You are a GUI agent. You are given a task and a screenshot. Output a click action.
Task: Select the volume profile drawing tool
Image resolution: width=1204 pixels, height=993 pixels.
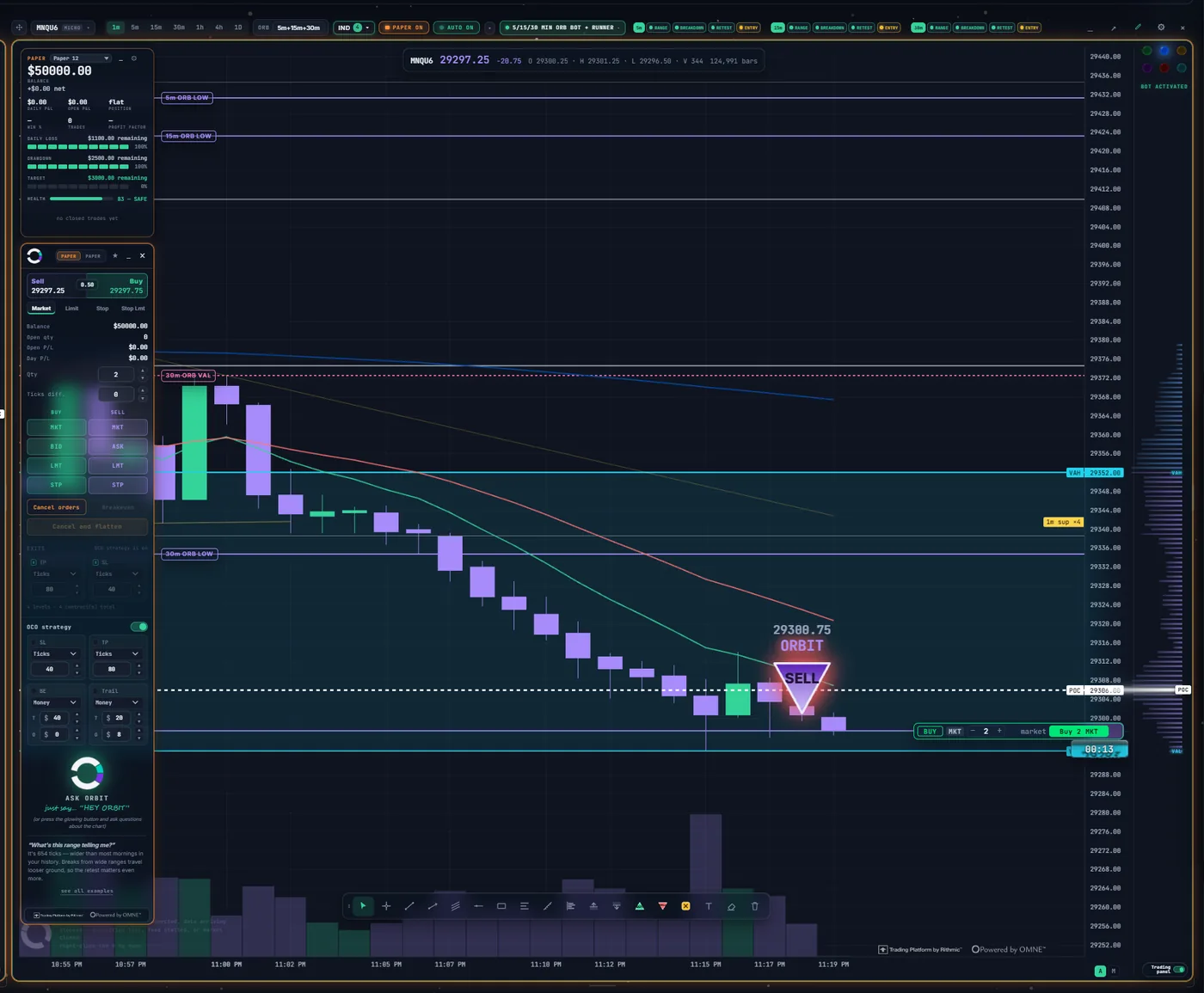point(570,906)
